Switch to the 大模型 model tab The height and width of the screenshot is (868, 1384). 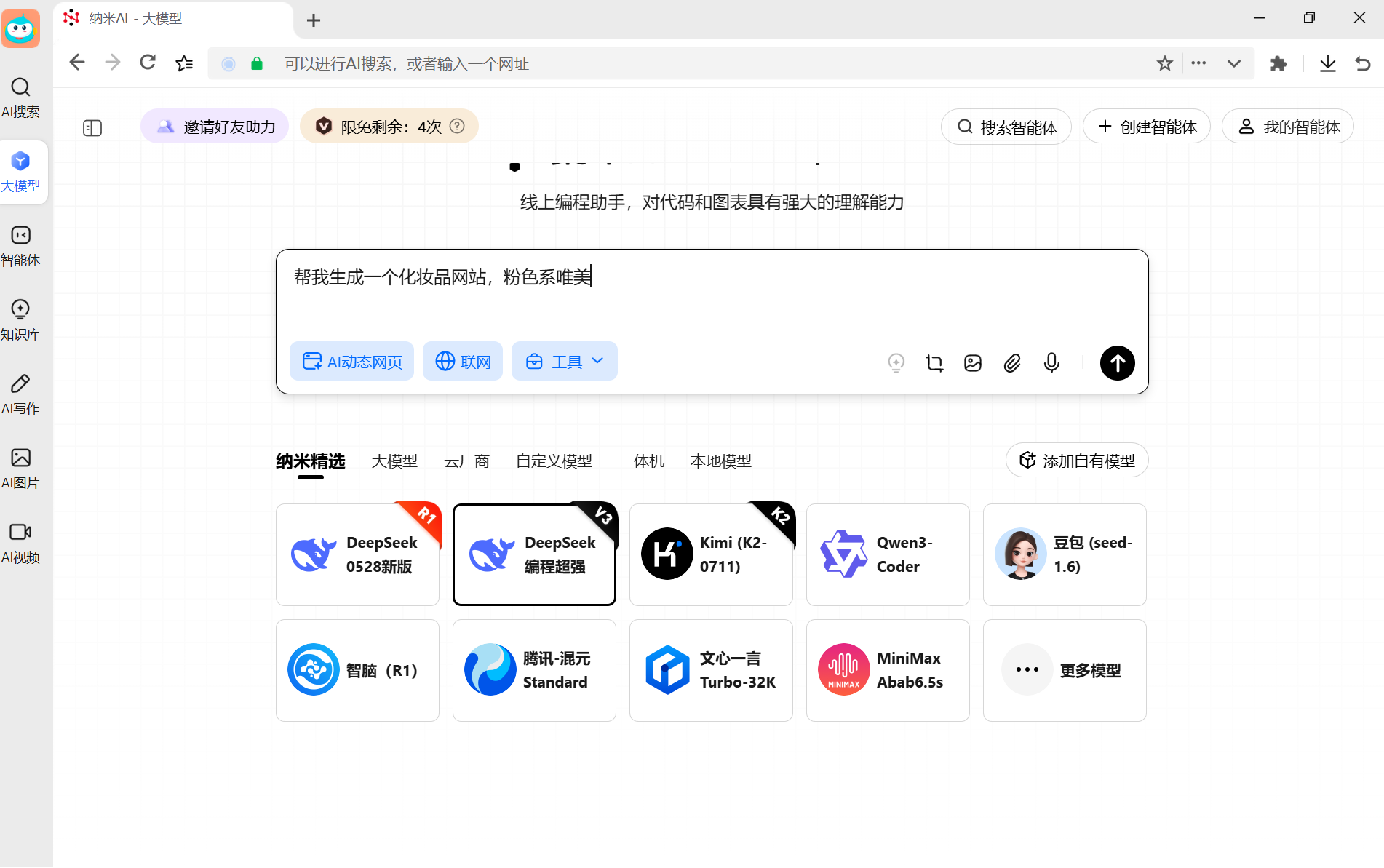[x=394, y=461]
